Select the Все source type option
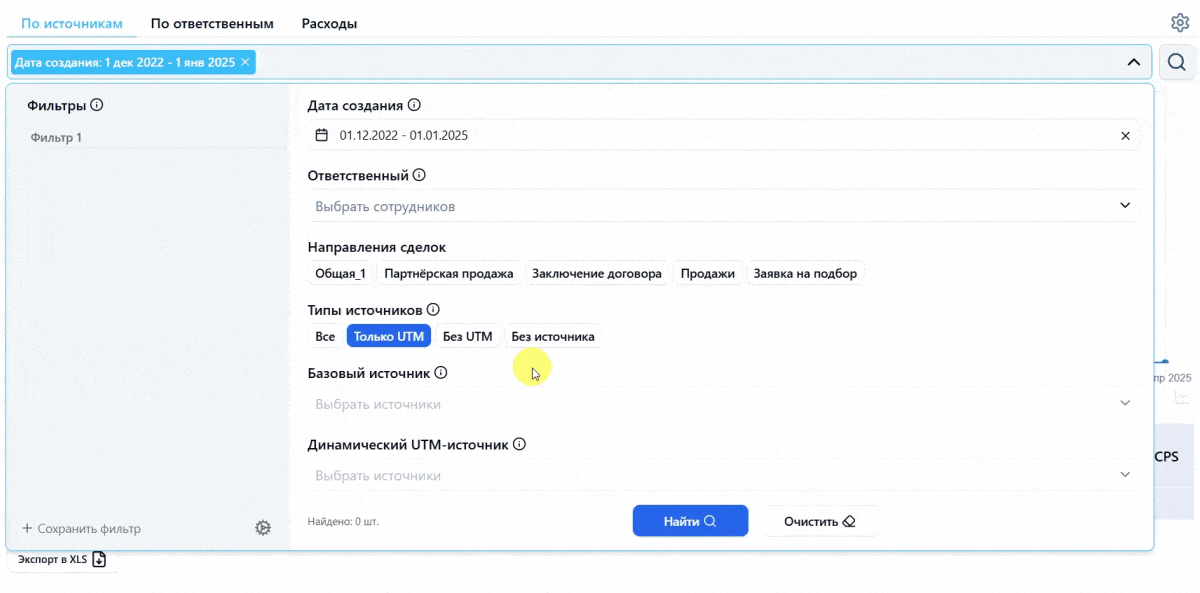 pos(325,336)
